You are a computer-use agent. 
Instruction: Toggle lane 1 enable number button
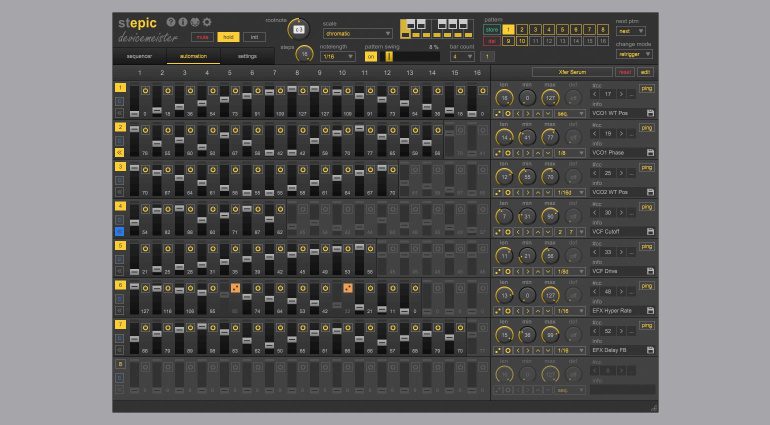point(120,87)
